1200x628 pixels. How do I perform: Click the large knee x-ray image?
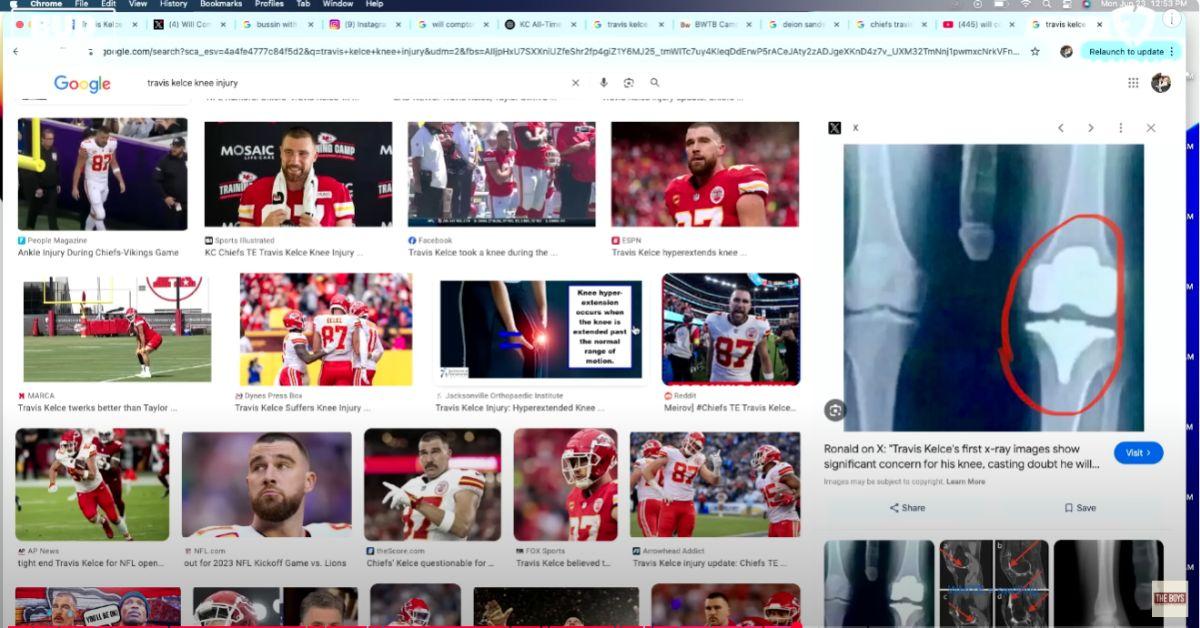994,287
